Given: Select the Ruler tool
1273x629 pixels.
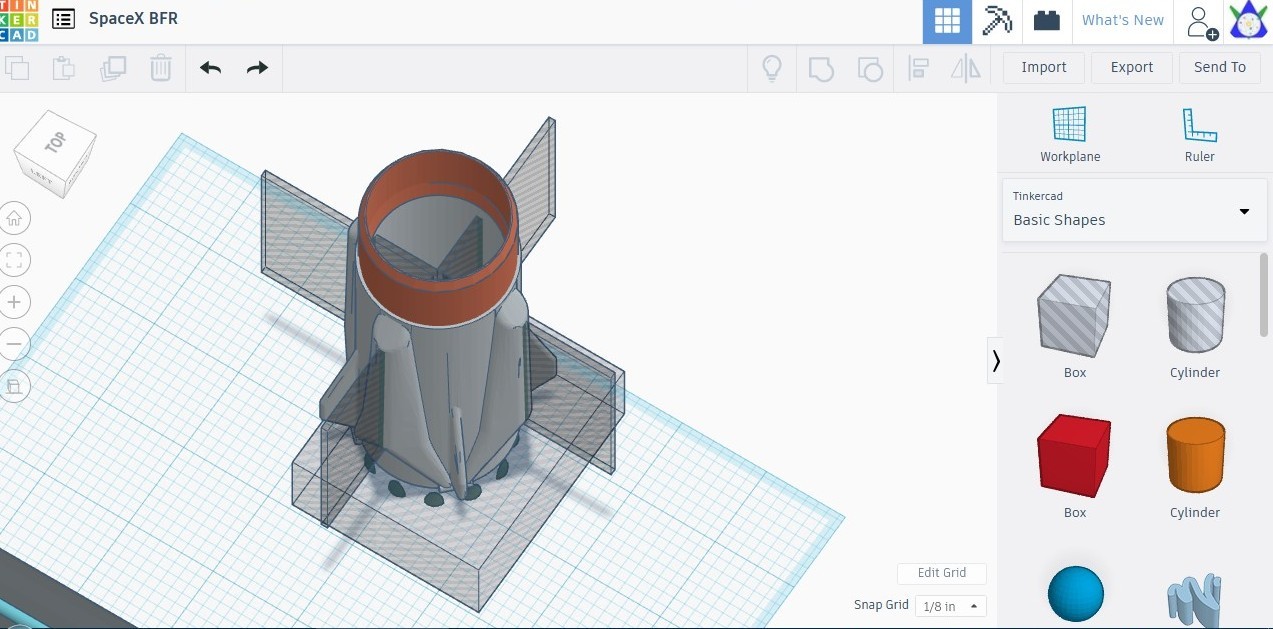Looking at the screenshot, I should 1200,134.
